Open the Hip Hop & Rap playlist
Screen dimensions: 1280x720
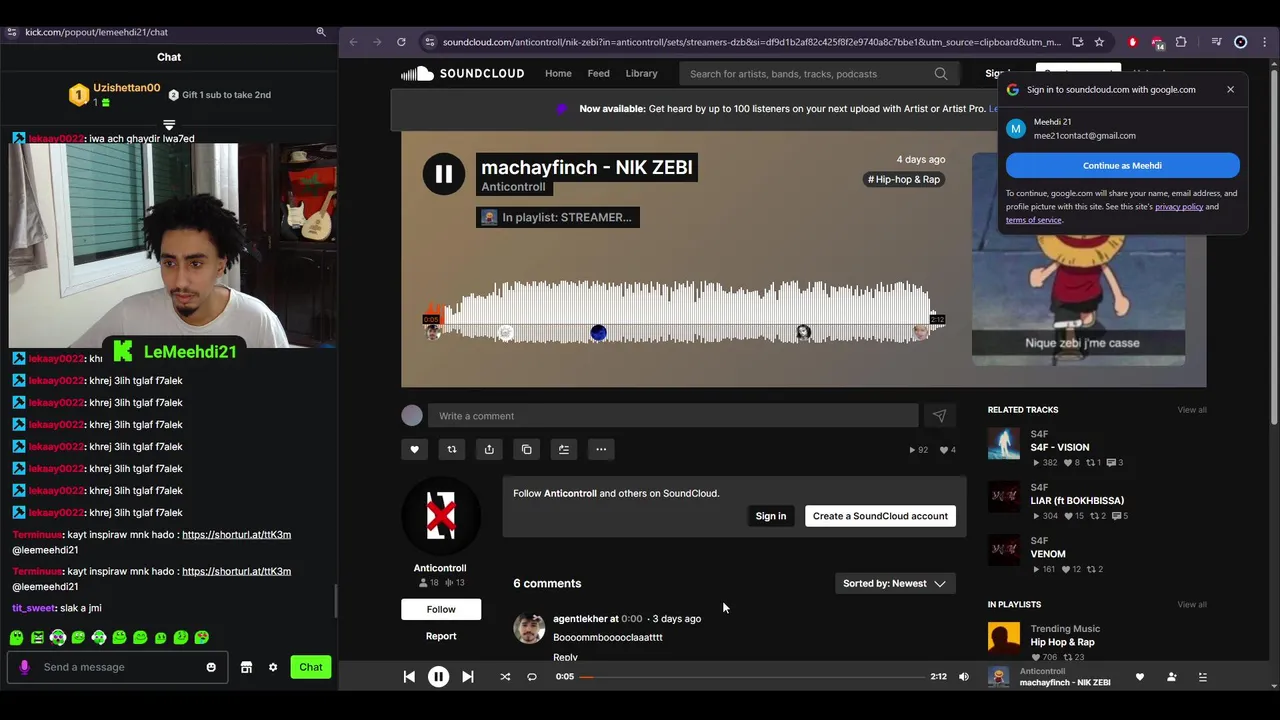pyautogui.click(x=1062, y=642)
